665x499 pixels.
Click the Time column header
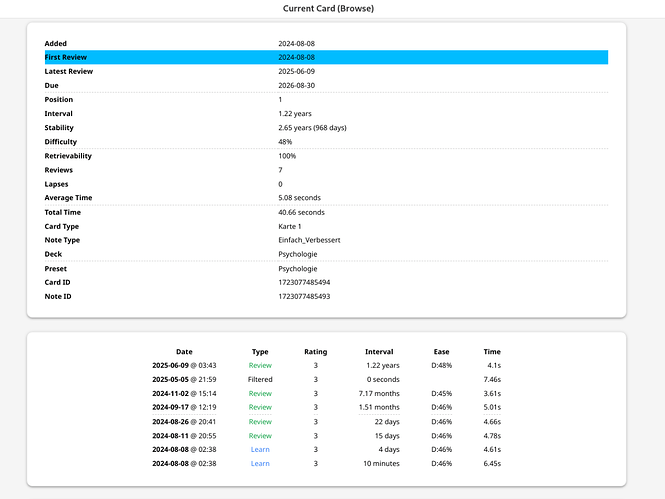click(x=492, y=352)
